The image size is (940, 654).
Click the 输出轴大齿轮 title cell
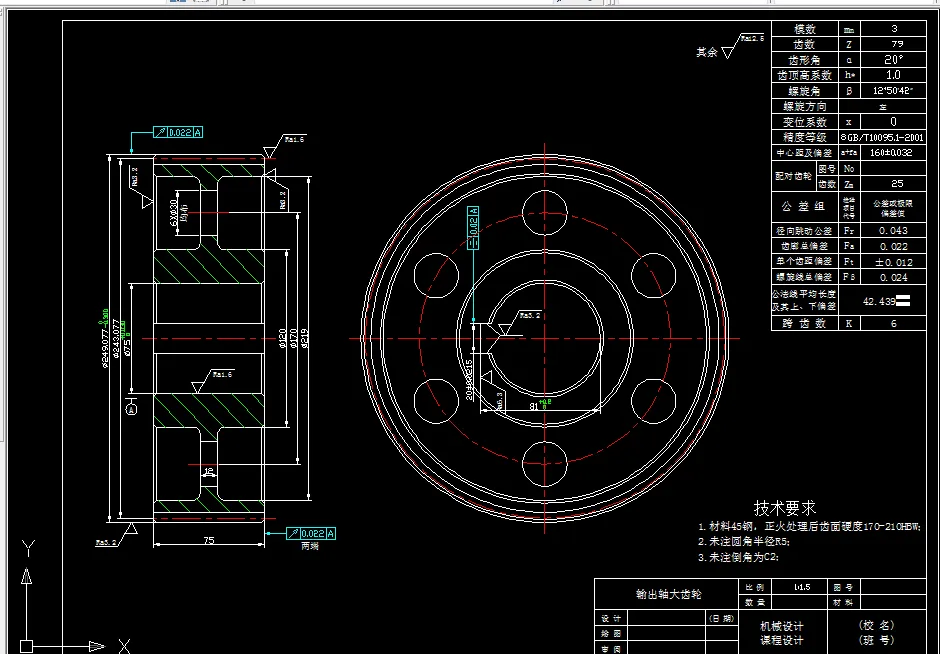click(668, 595)
